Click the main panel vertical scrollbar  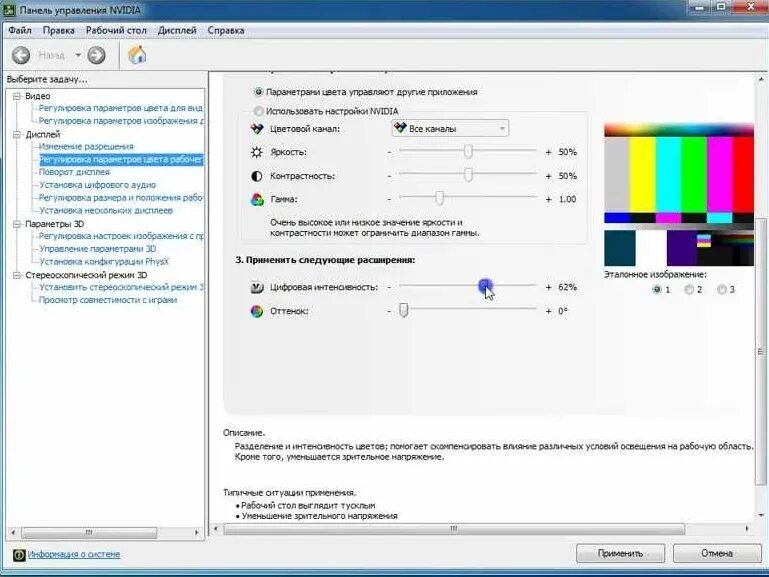(761, 351)
